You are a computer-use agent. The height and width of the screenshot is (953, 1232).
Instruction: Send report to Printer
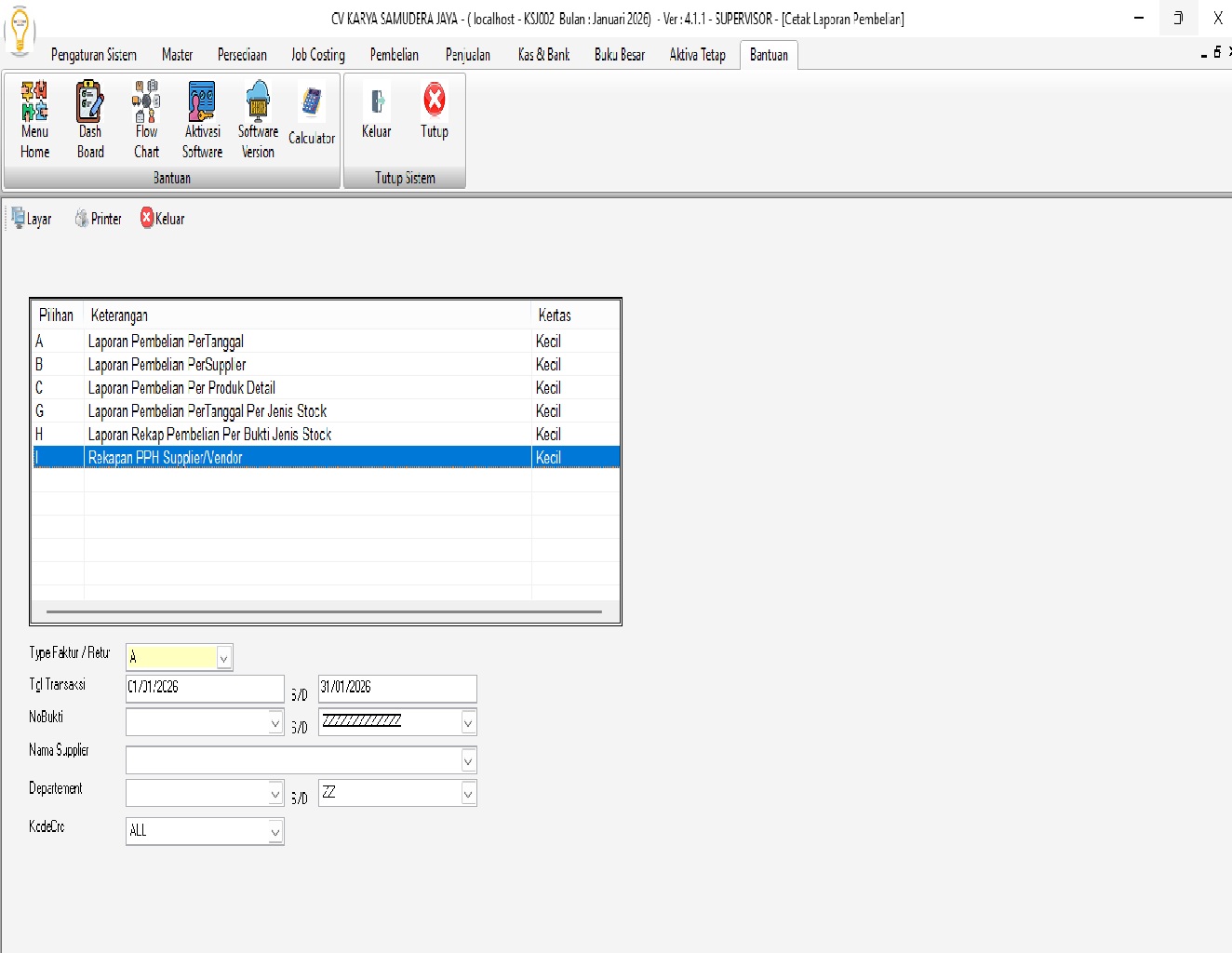pyautogui.click(x=99, y=219)
